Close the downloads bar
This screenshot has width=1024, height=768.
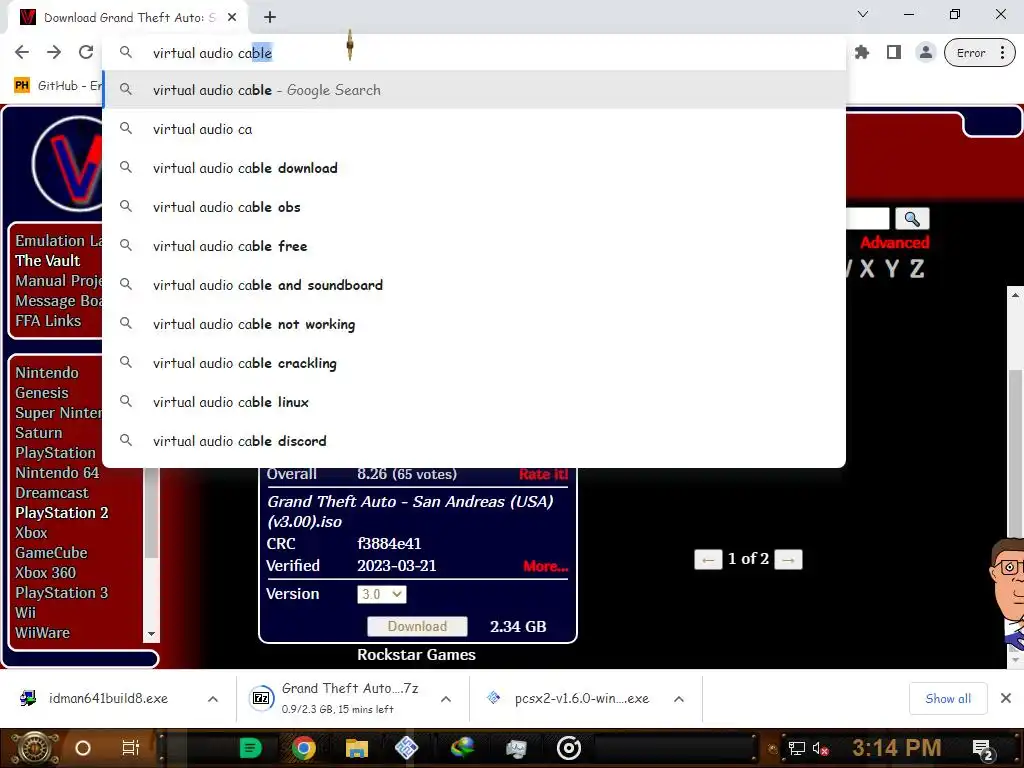point(1006,699)
